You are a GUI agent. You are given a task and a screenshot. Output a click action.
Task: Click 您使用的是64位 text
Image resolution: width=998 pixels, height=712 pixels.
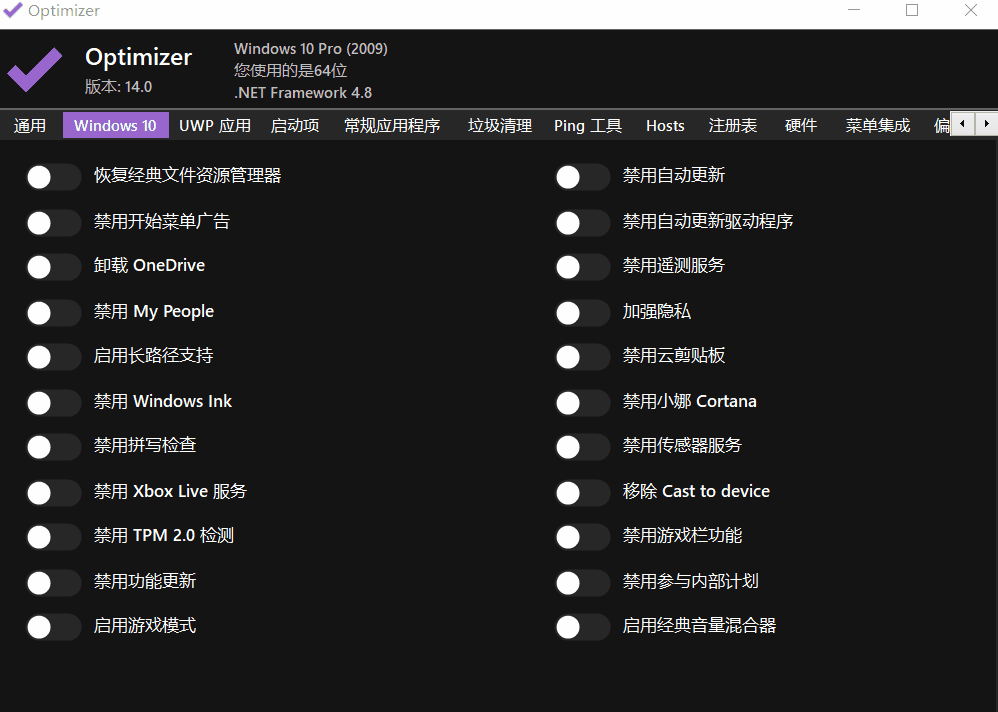pyautogui.click(x=290, y=71)
